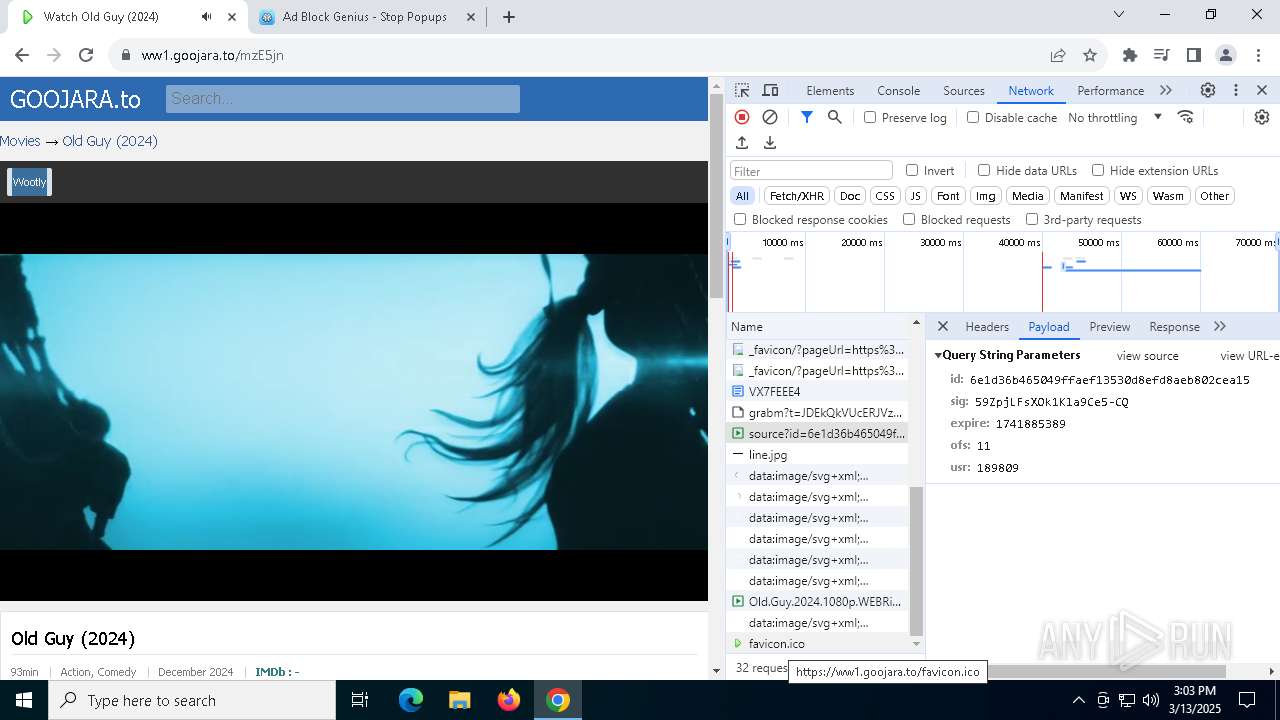
Task: Show hidden system tray icons
Action: click(x=1078, y=700)
